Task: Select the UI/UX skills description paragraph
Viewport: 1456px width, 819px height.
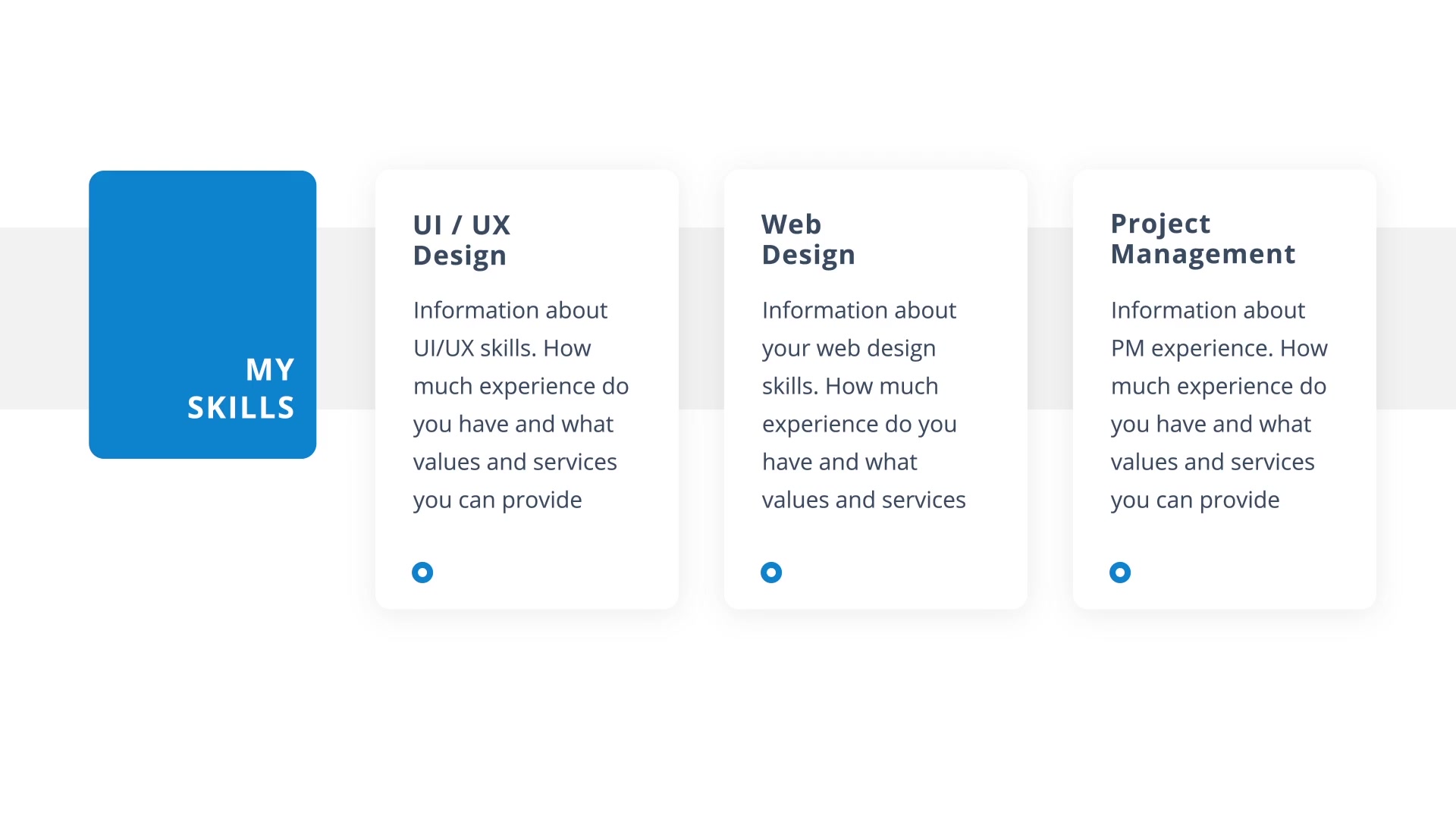Action: coord(521,405)
